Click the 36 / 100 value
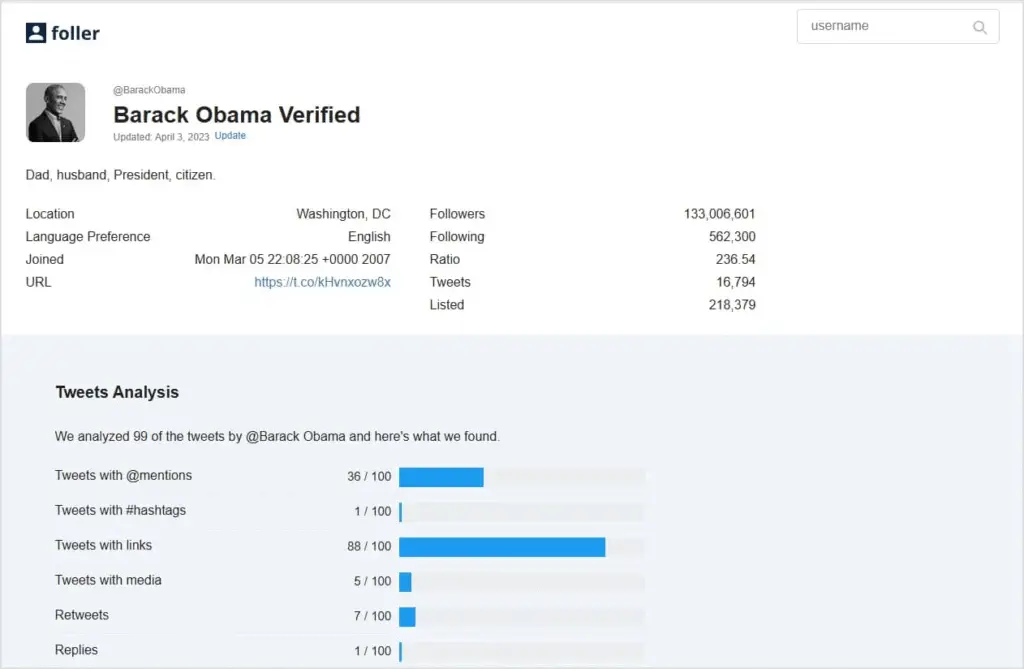The image size is (1024, 669). pos(369,477)
